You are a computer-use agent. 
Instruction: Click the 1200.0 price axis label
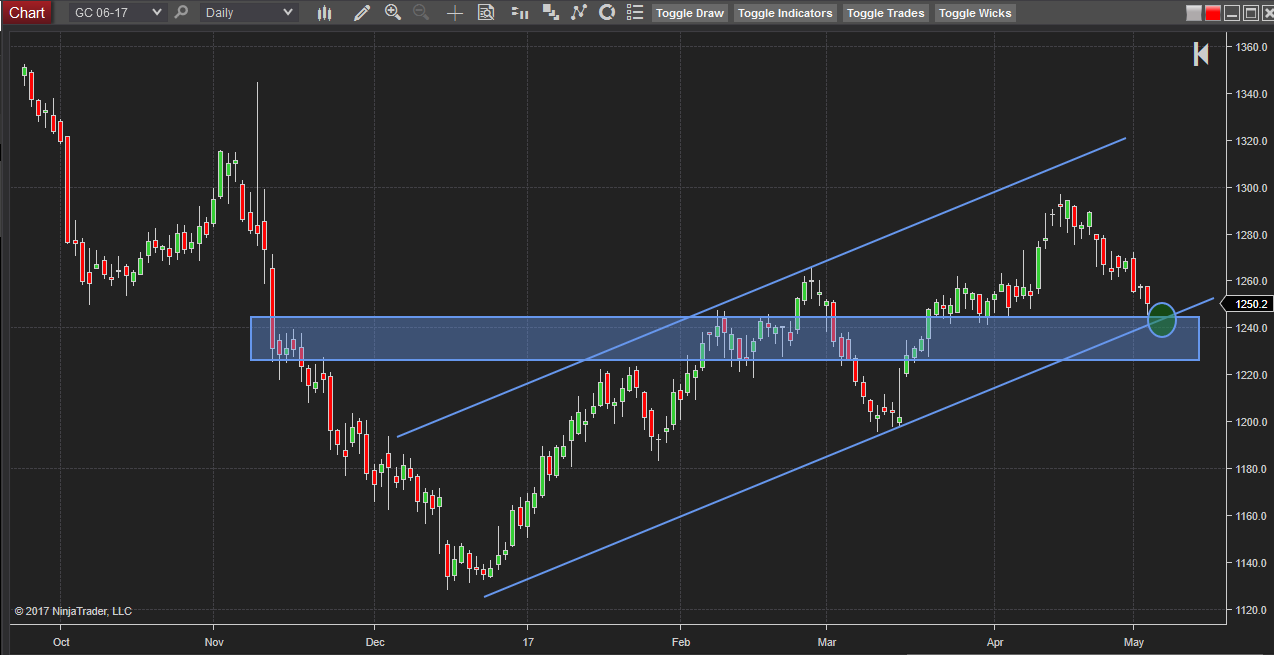[1252, 422]
